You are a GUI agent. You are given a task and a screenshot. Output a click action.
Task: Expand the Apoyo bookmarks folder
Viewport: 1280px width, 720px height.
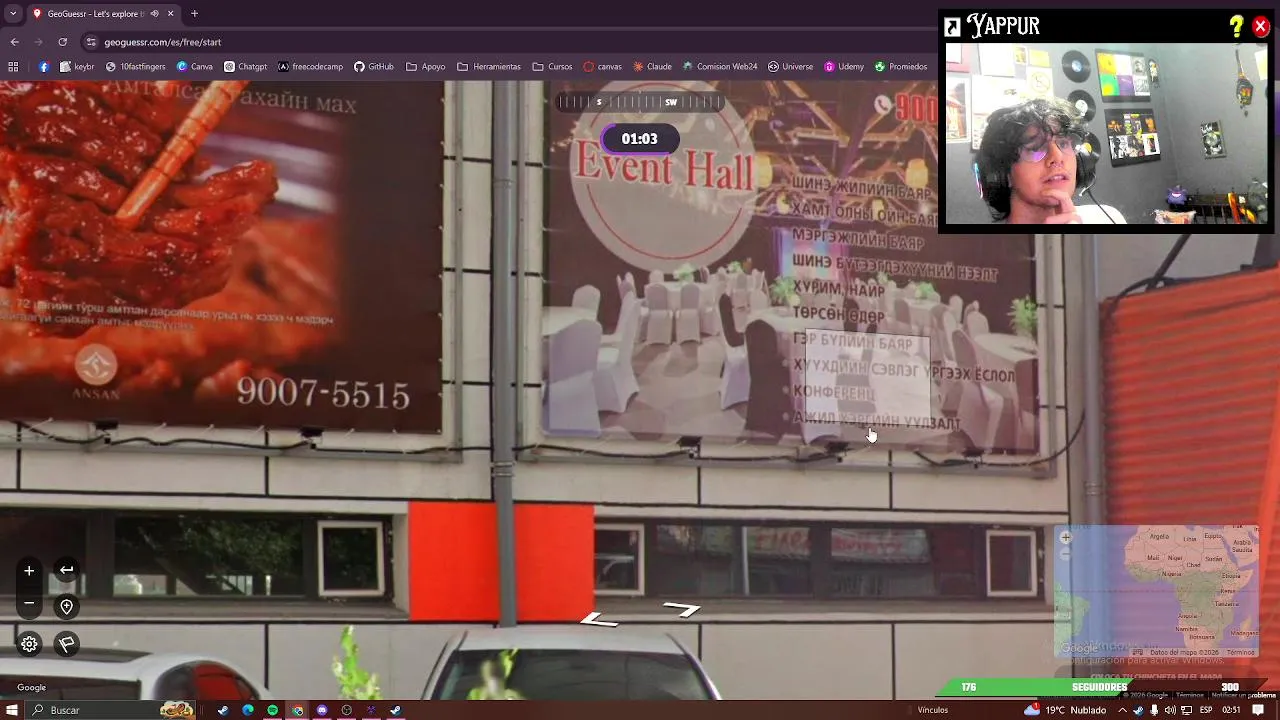click(x=426, y=67)
